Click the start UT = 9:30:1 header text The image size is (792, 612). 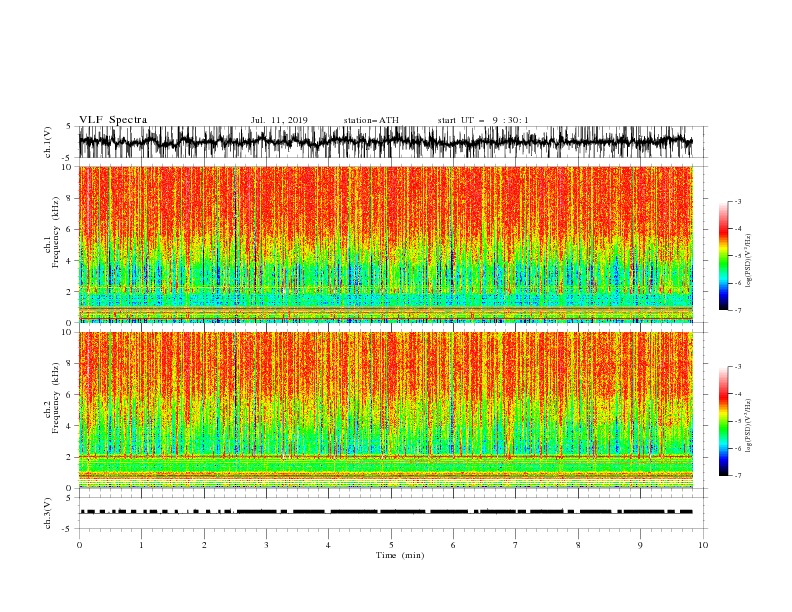(x=483, y=120)
